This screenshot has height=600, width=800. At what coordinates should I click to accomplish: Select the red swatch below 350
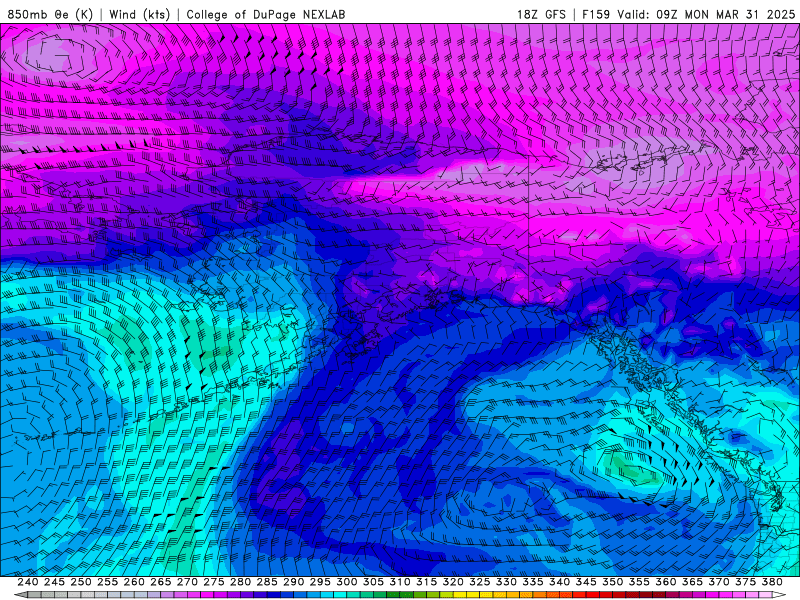click(619, 595)
